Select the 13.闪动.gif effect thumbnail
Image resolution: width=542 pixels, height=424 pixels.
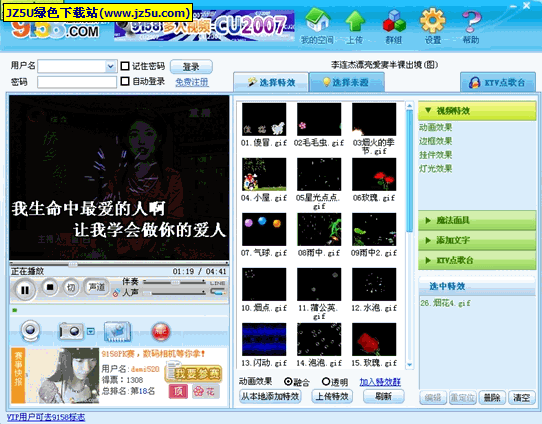(x=264, y=339)
